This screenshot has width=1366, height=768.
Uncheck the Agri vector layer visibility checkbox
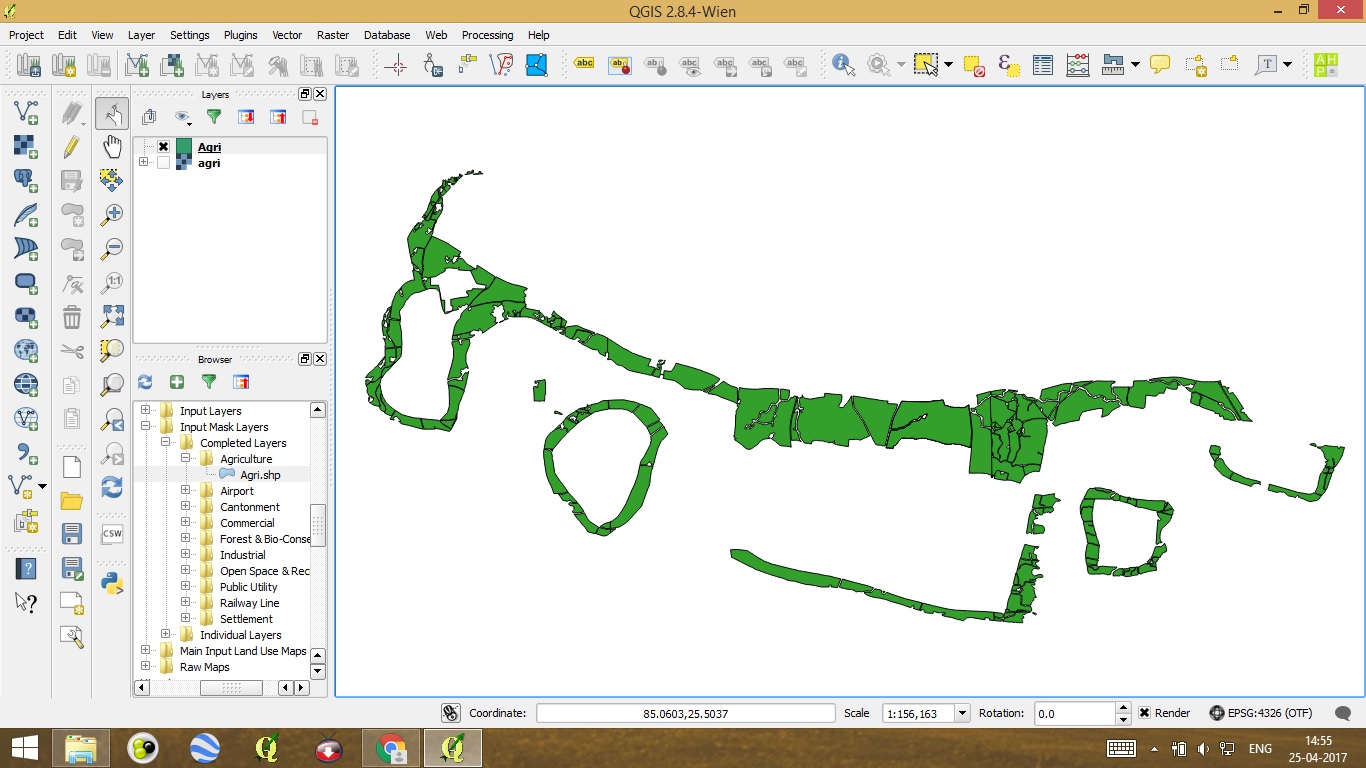pyautogui.click(x=163, y=147)
